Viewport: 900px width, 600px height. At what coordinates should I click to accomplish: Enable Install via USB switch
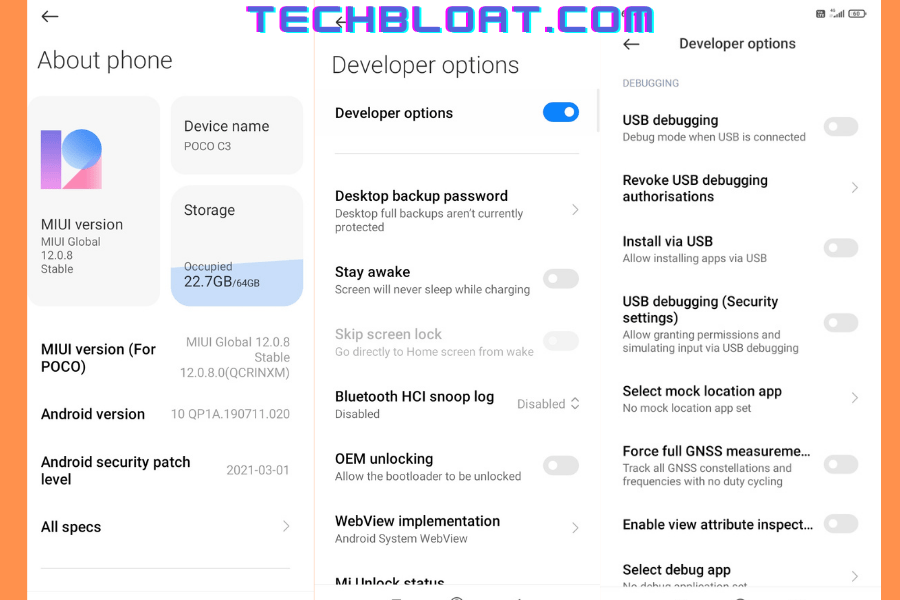[841, 248]
